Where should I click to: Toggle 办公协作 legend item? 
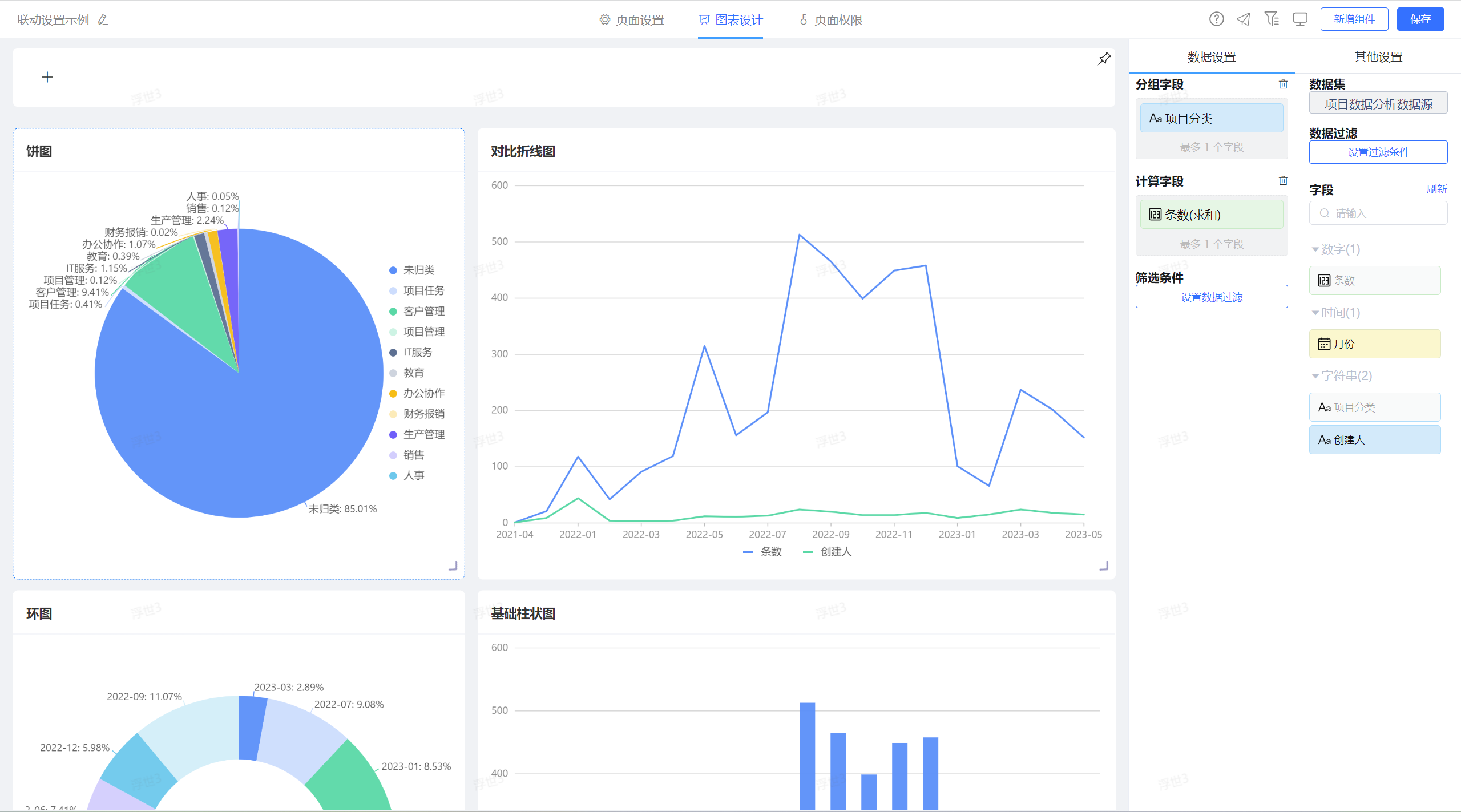pyautogui.click(x=417, y=393)
